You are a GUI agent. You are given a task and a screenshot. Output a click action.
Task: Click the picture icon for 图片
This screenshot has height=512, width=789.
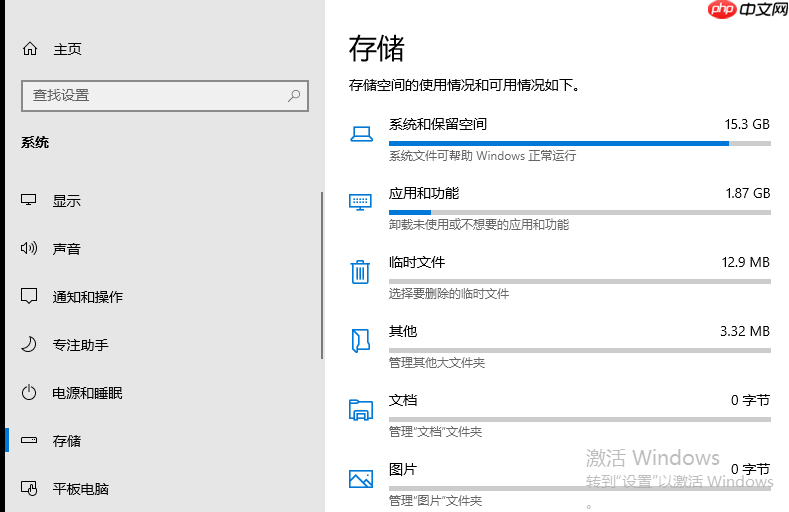click(361, 479)
